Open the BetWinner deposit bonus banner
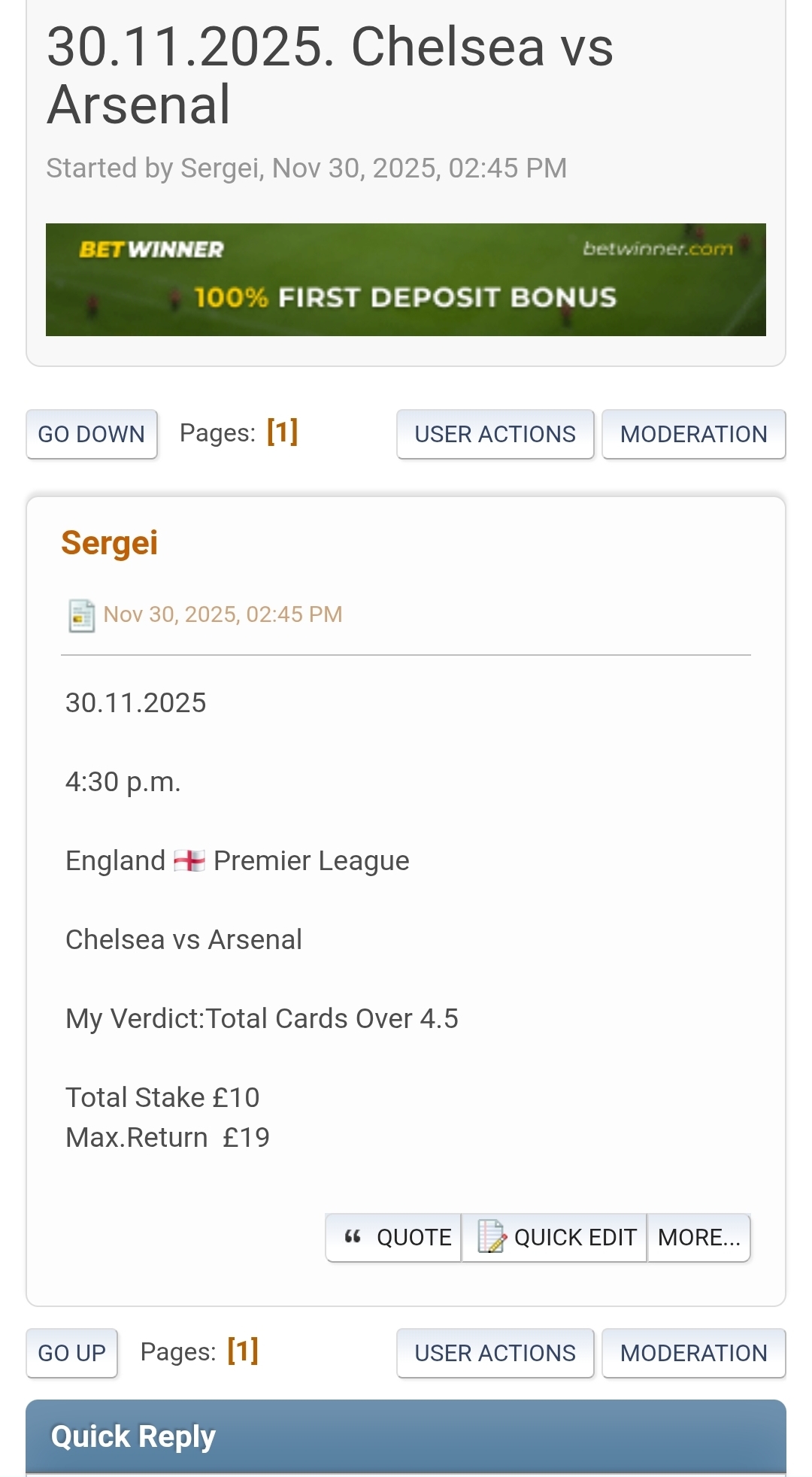This screenshot has width=812, height=1477. pos(406,280)
